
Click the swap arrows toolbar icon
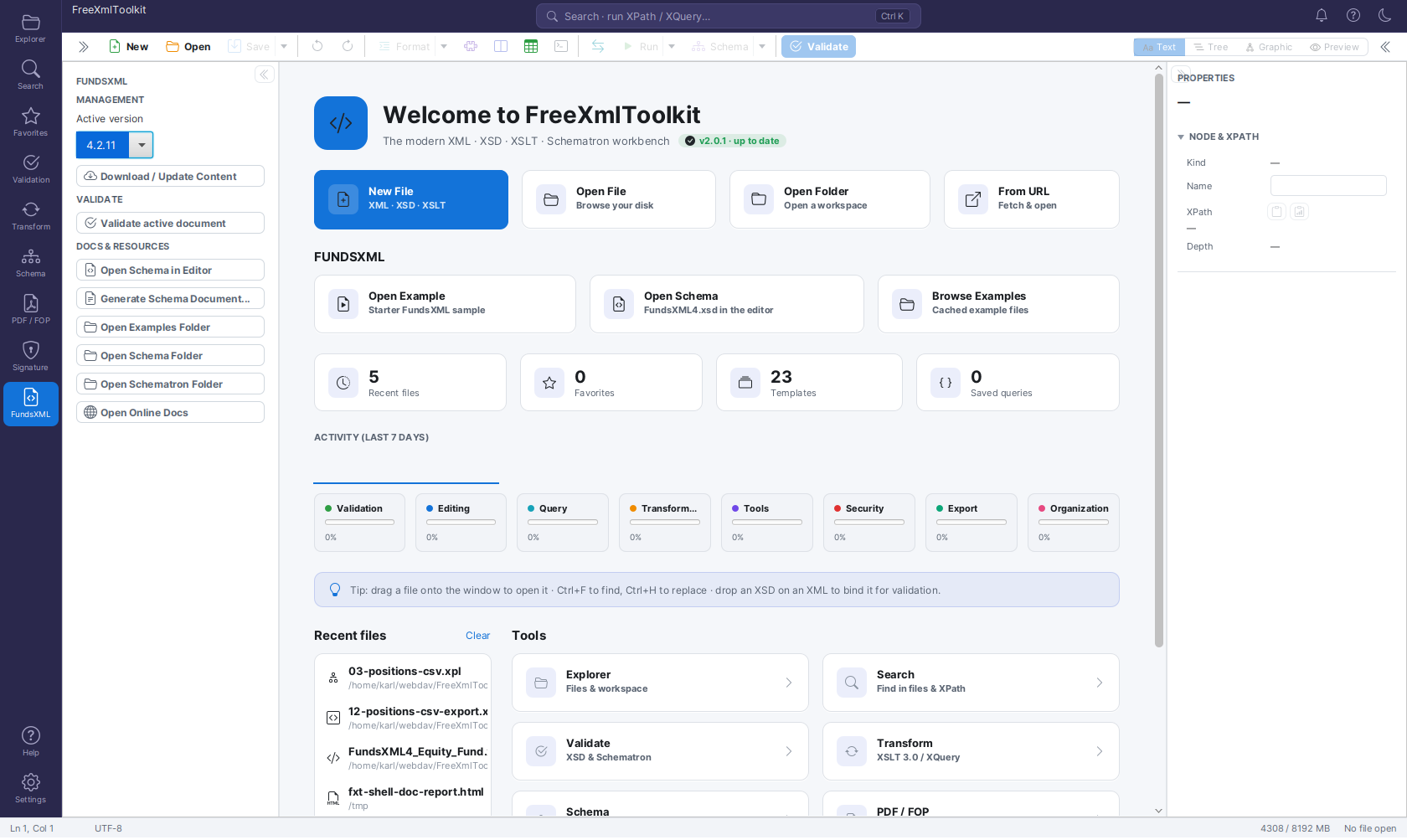(x=598, y=47)
